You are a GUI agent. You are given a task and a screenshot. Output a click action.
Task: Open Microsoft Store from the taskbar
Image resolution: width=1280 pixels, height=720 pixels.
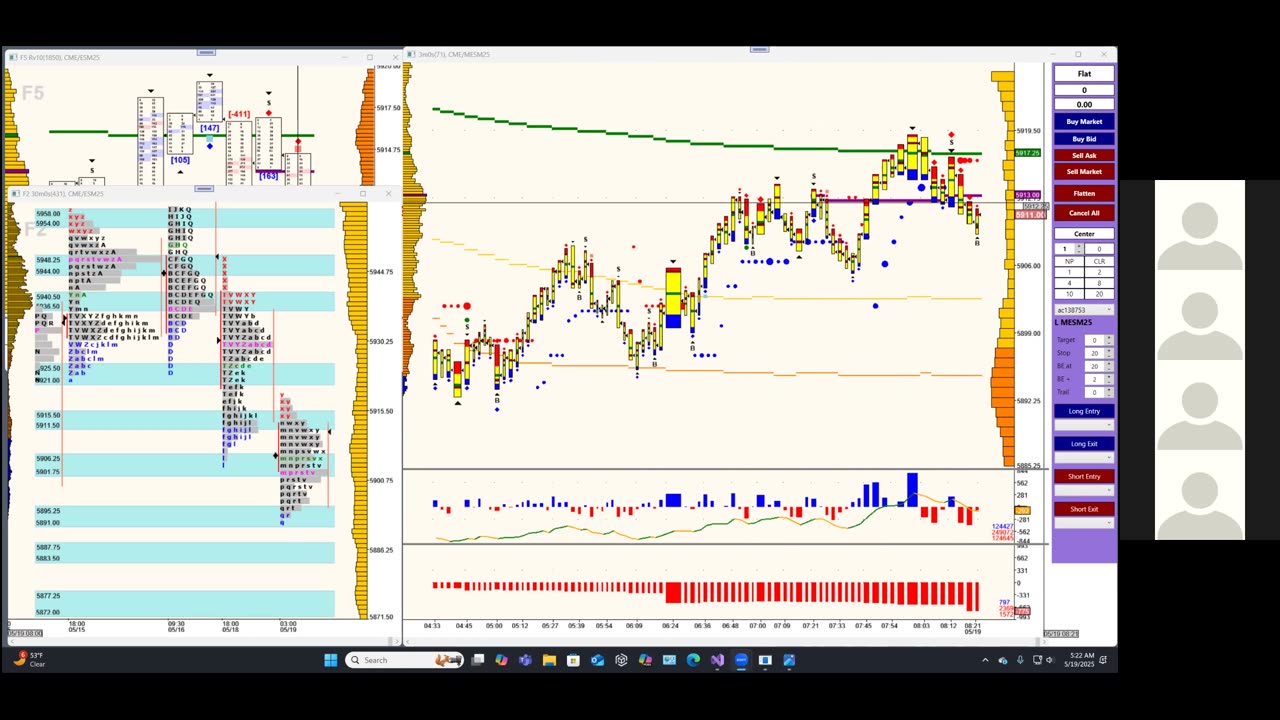click(573, 660)
